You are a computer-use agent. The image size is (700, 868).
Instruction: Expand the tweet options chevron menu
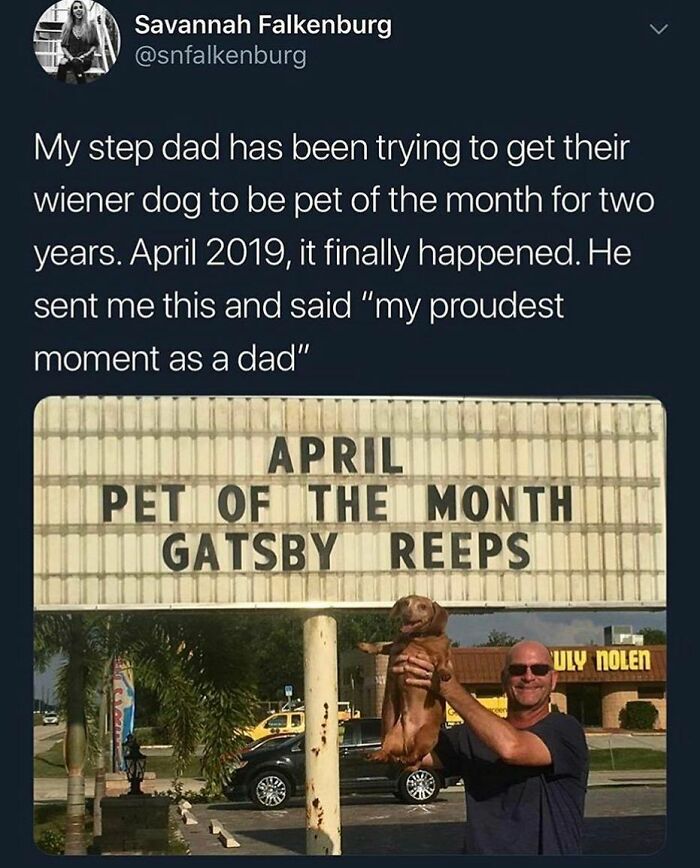click(x=658, y=29)
